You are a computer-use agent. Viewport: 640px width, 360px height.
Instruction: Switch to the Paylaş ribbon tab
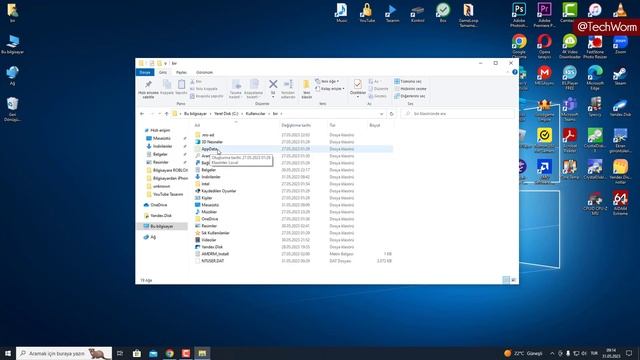(181, 72)
